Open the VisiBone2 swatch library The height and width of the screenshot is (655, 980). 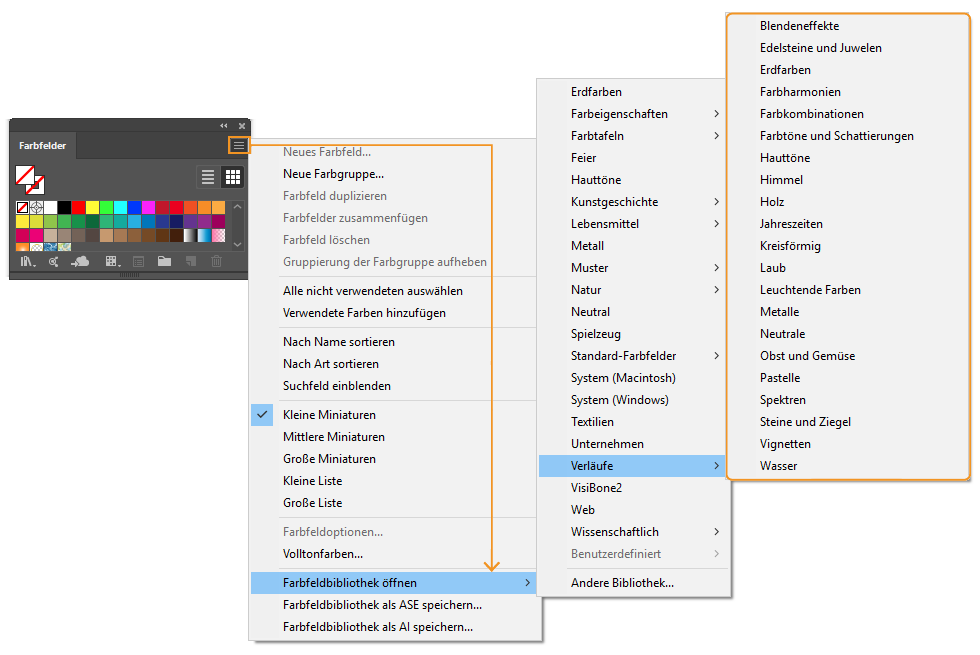click(x=632, y=488)
